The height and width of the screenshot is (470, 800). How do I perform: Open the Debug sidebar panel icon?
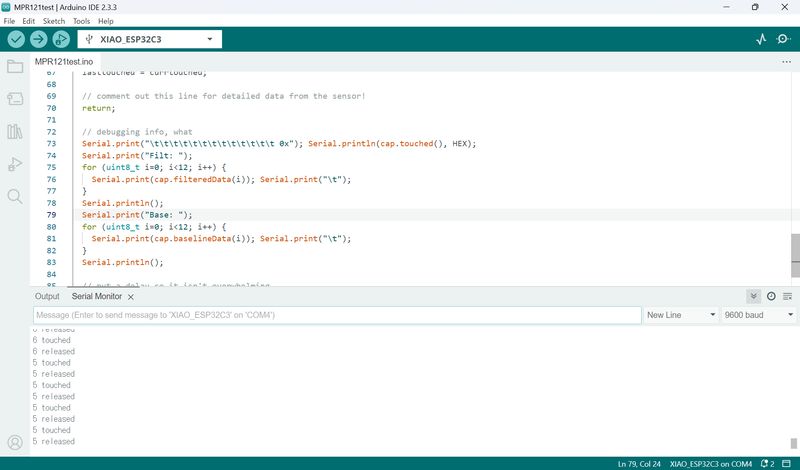point(15,164)
